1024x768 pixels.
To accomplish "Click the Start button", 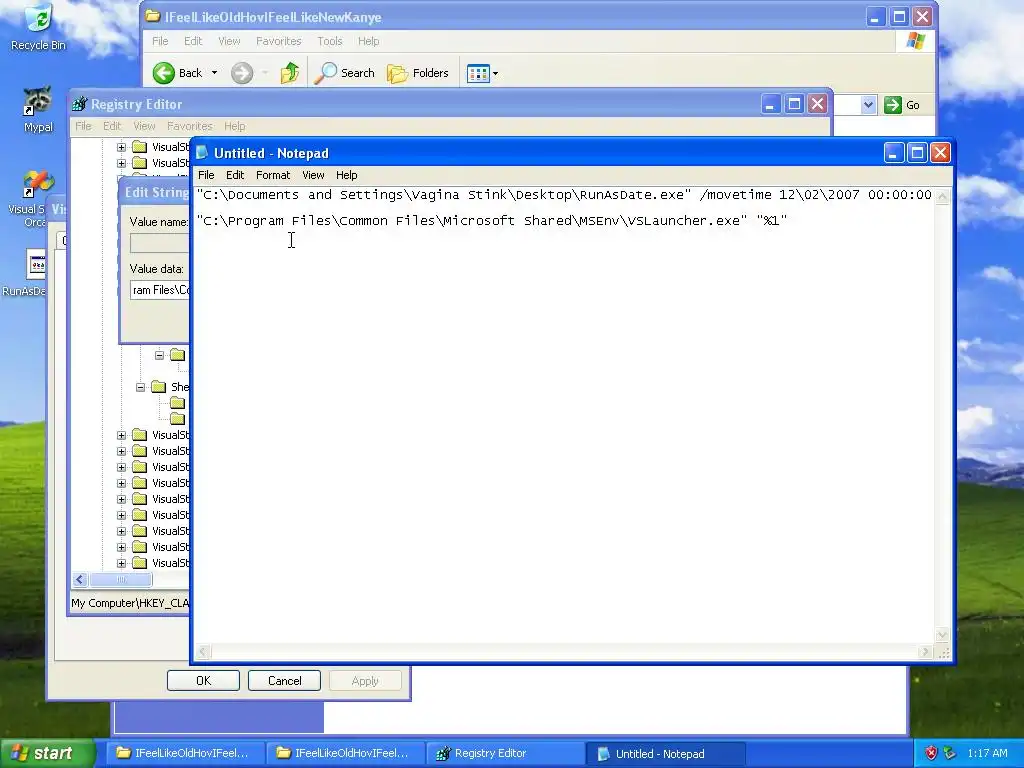I will coord(48,753).
